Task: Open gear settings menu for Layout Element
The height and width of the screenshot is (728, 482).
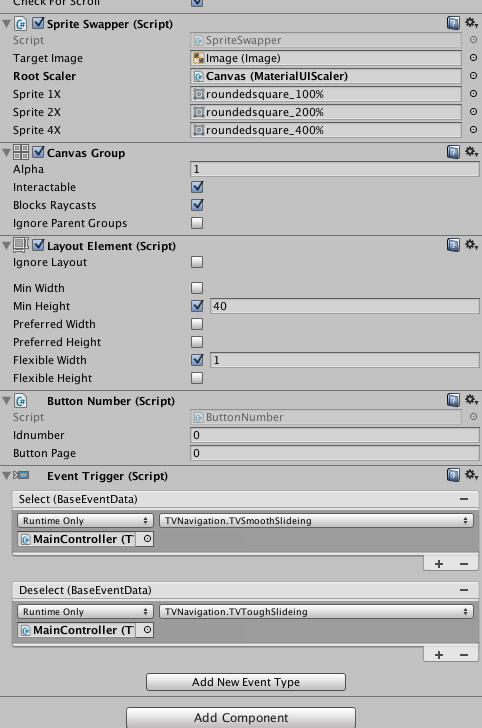Action: pyautogui.click(x=471, y=244)
